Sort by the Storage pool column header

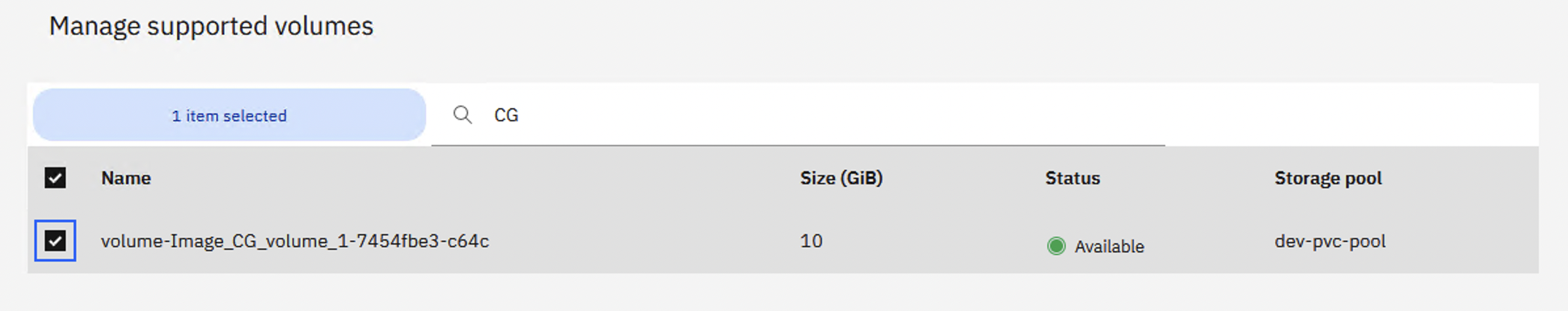[x=1328, y=178]
